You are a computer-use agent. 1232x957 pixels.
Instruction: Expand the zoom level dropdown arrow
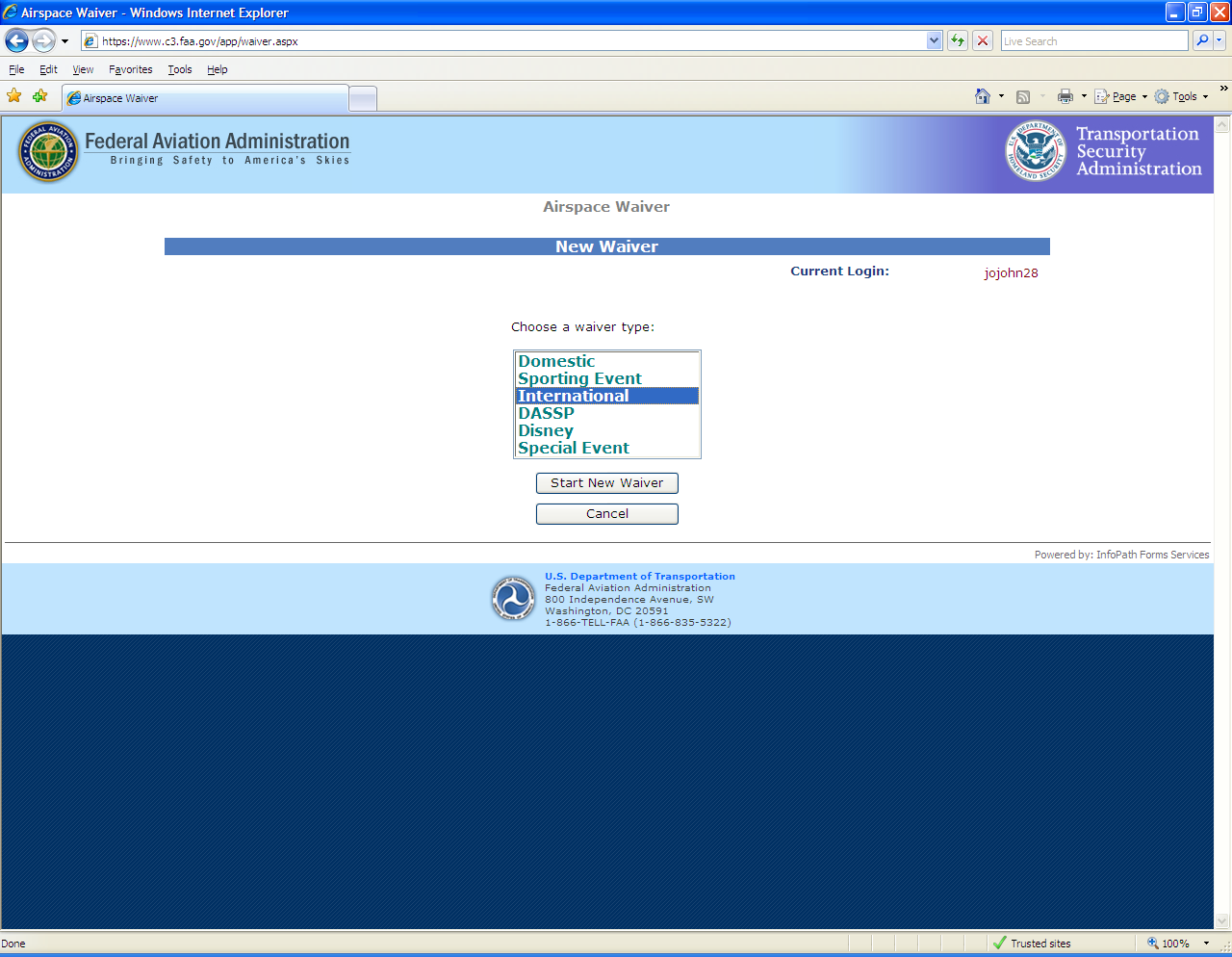click(x=1206, y=944)
